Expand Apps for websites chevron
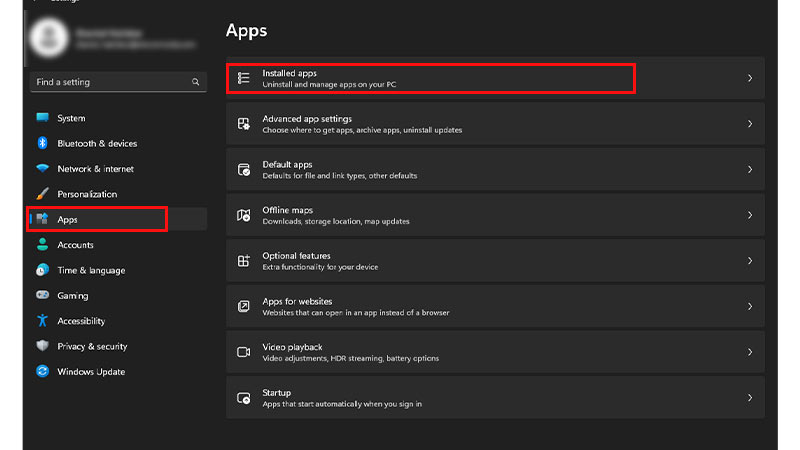The image size is (800, 450). (749, 306)
